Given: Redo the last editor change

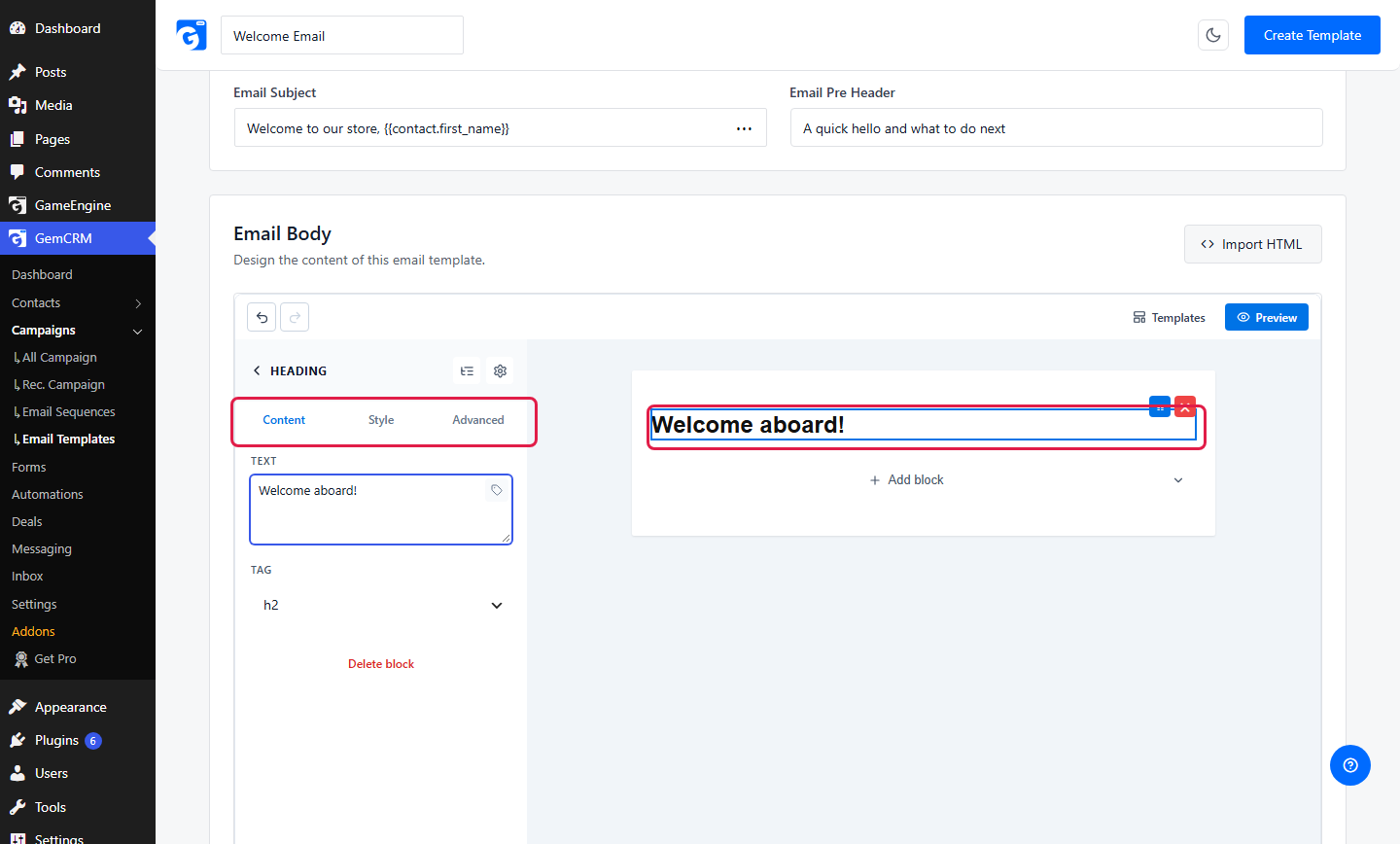Looking at the screenshot, I should pos(295,317).
